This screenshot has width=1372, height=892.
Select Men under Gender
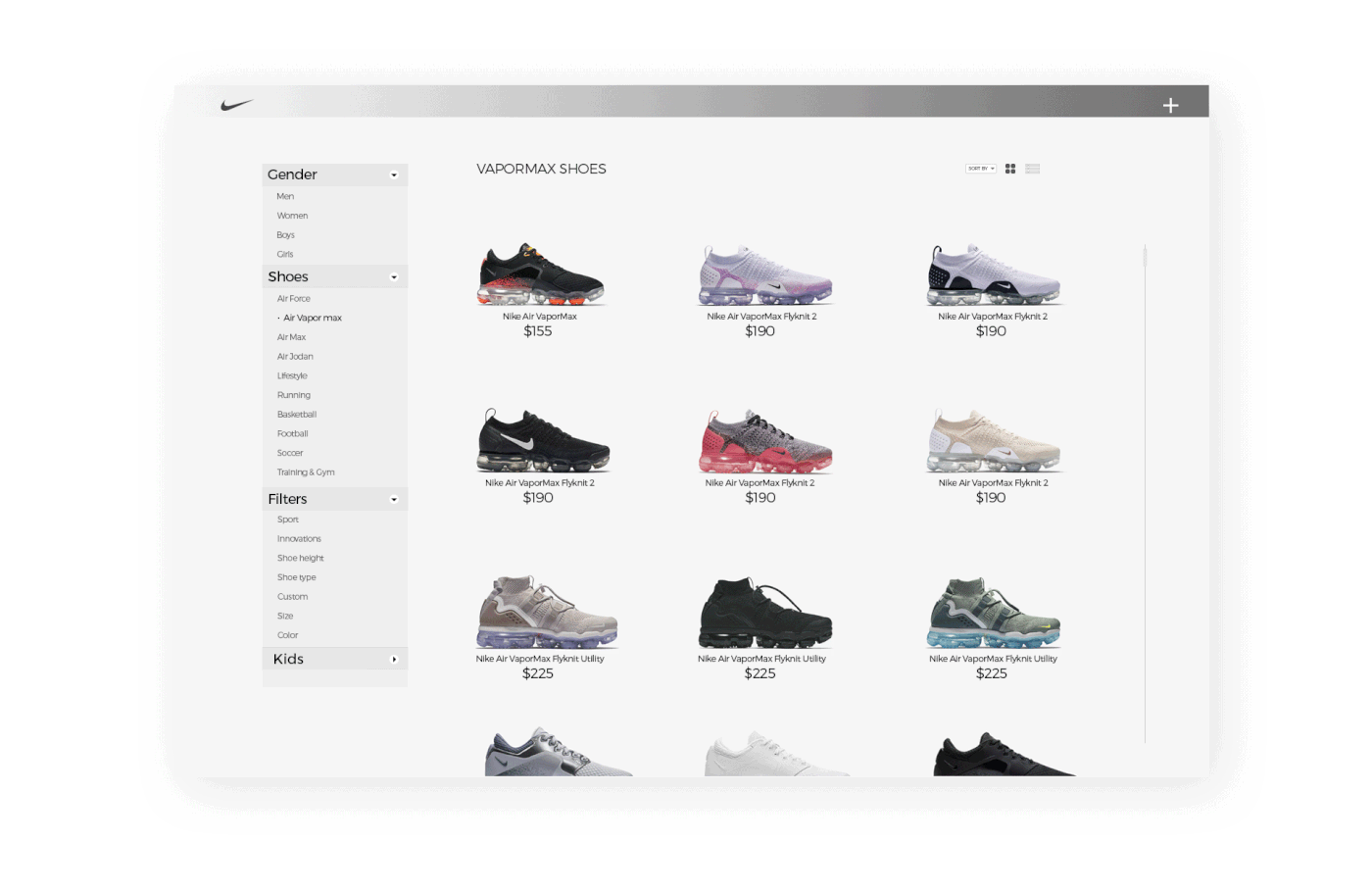pos(285,197)
